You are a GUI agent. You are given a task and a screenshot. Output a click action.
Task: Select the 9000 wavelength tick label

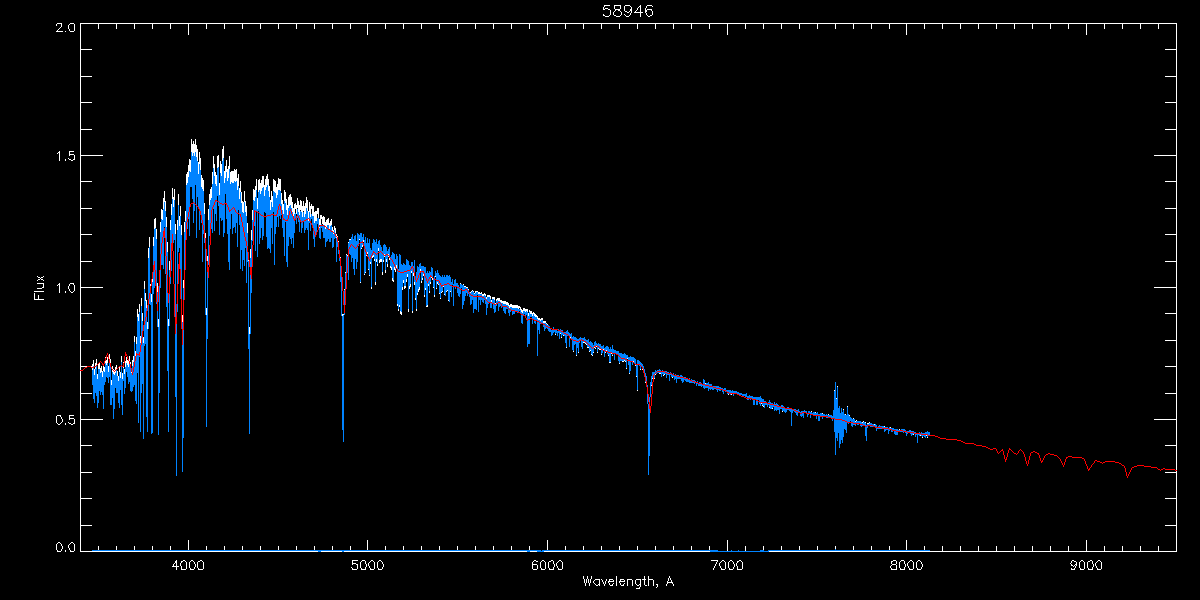pos(1086,564)
